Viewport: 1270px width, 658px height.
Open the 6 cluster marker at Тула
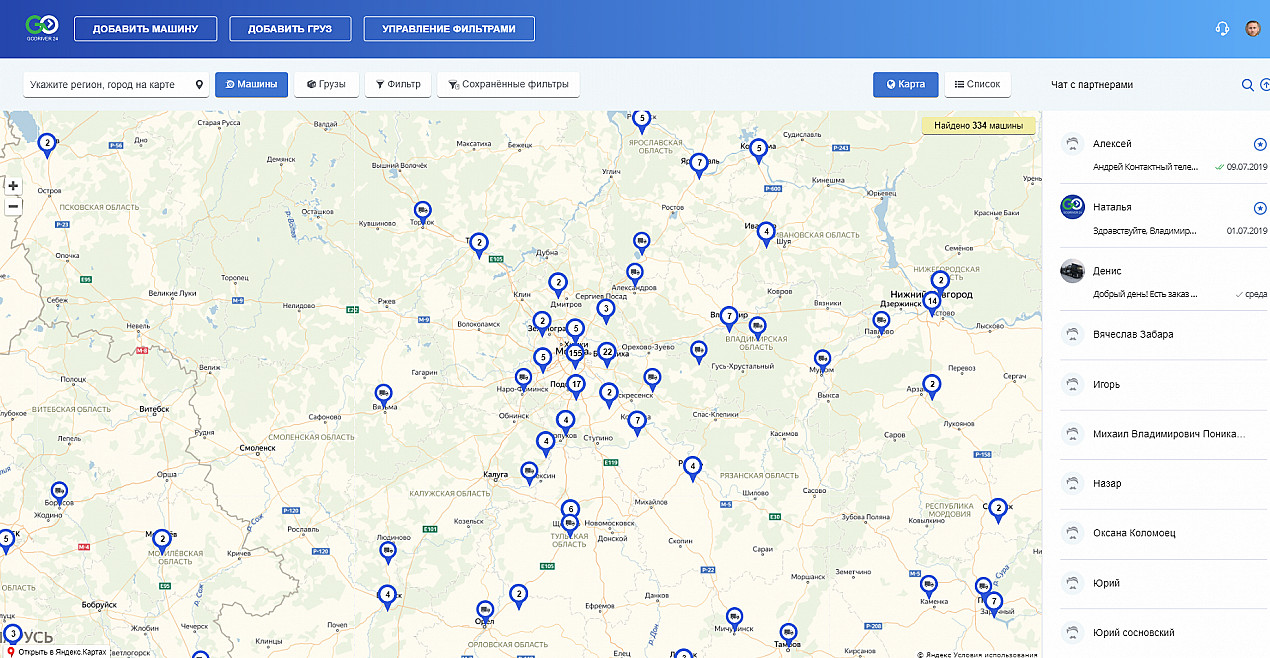570,510
